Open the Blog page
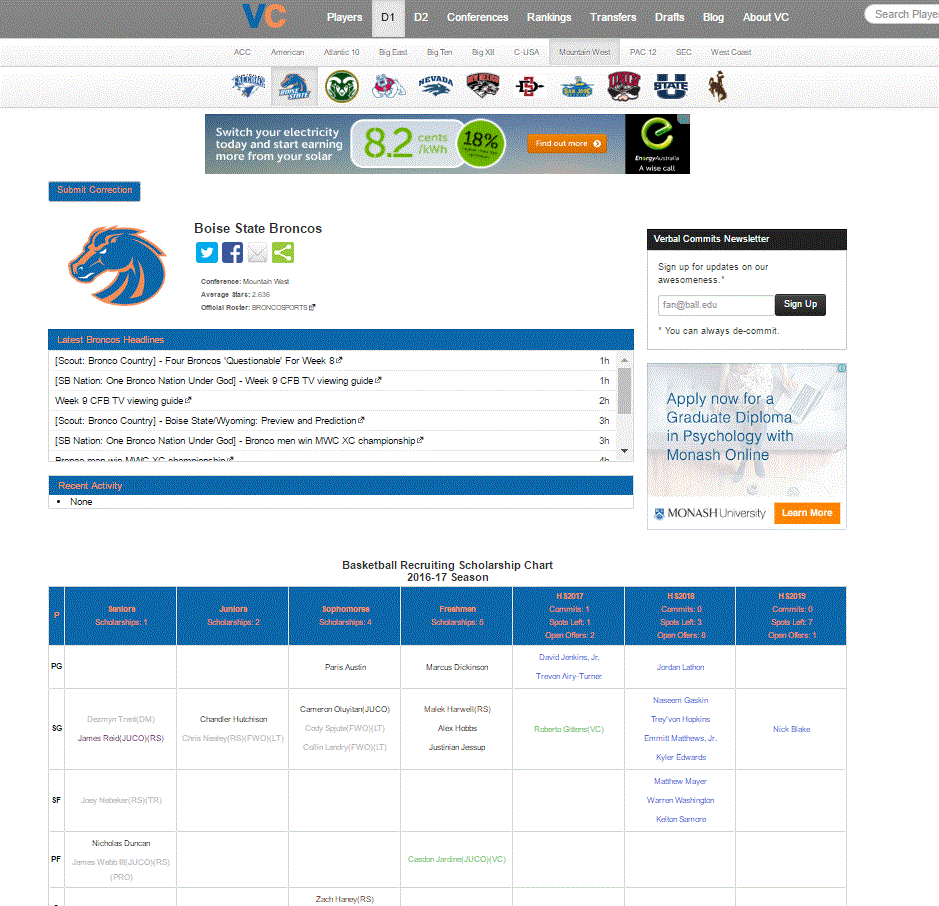Image resolution: width=939 pixels, height=906 pixels. pos(713,17)
